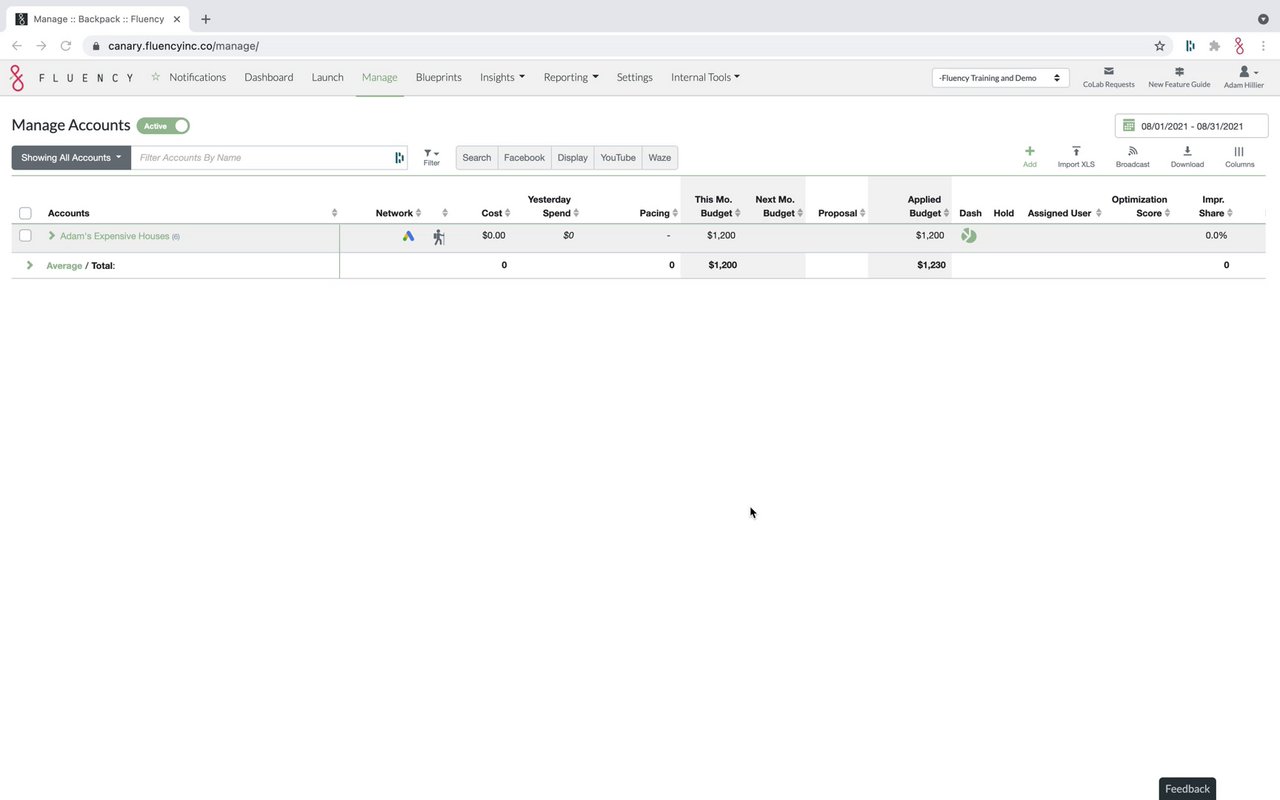
Task: Sort by Applied Budget arrows
Action: click(946, 213)
